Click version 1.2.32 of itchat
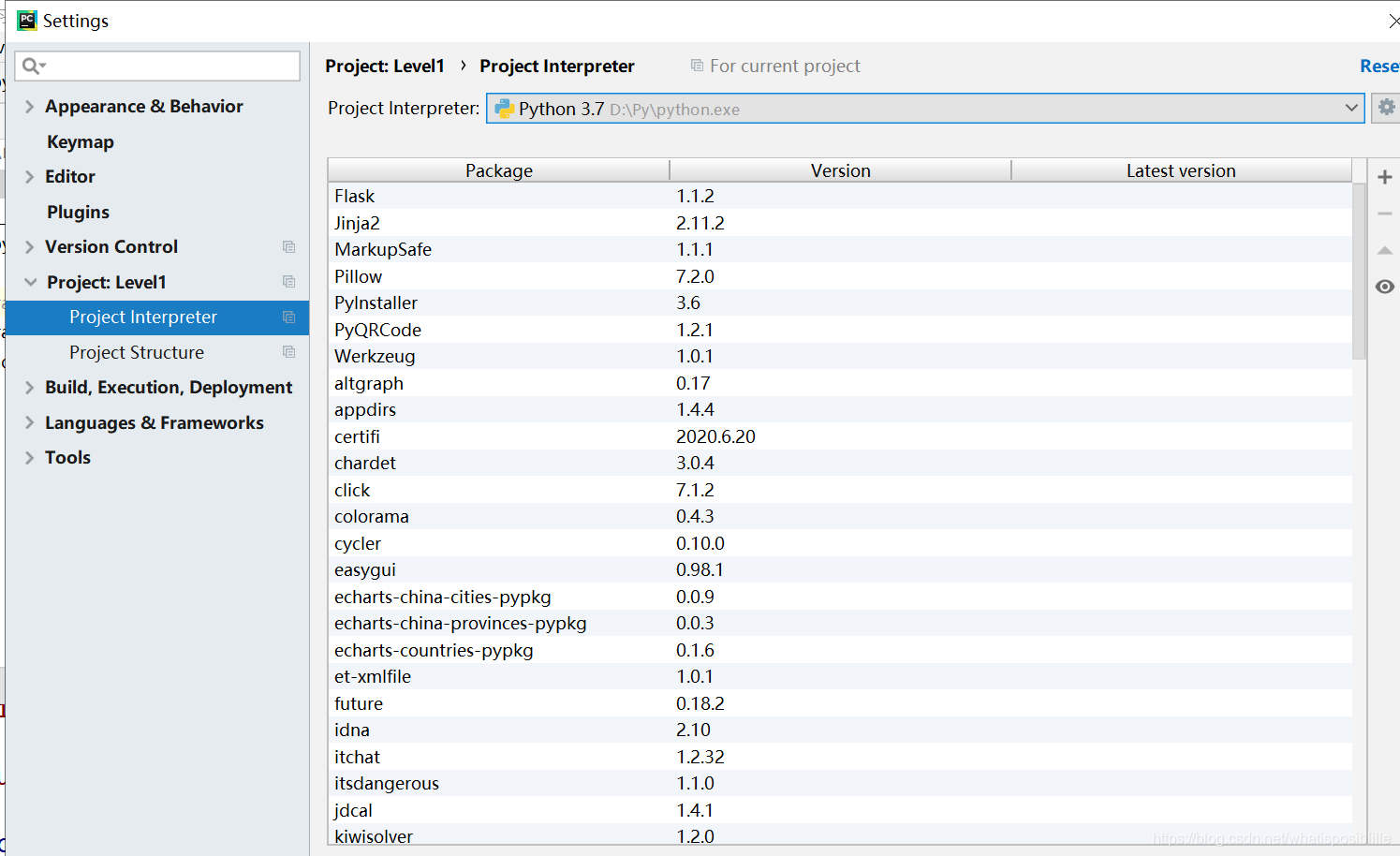Image resolution: width=1400 pixels, height=856 pixels. [700, 757]
